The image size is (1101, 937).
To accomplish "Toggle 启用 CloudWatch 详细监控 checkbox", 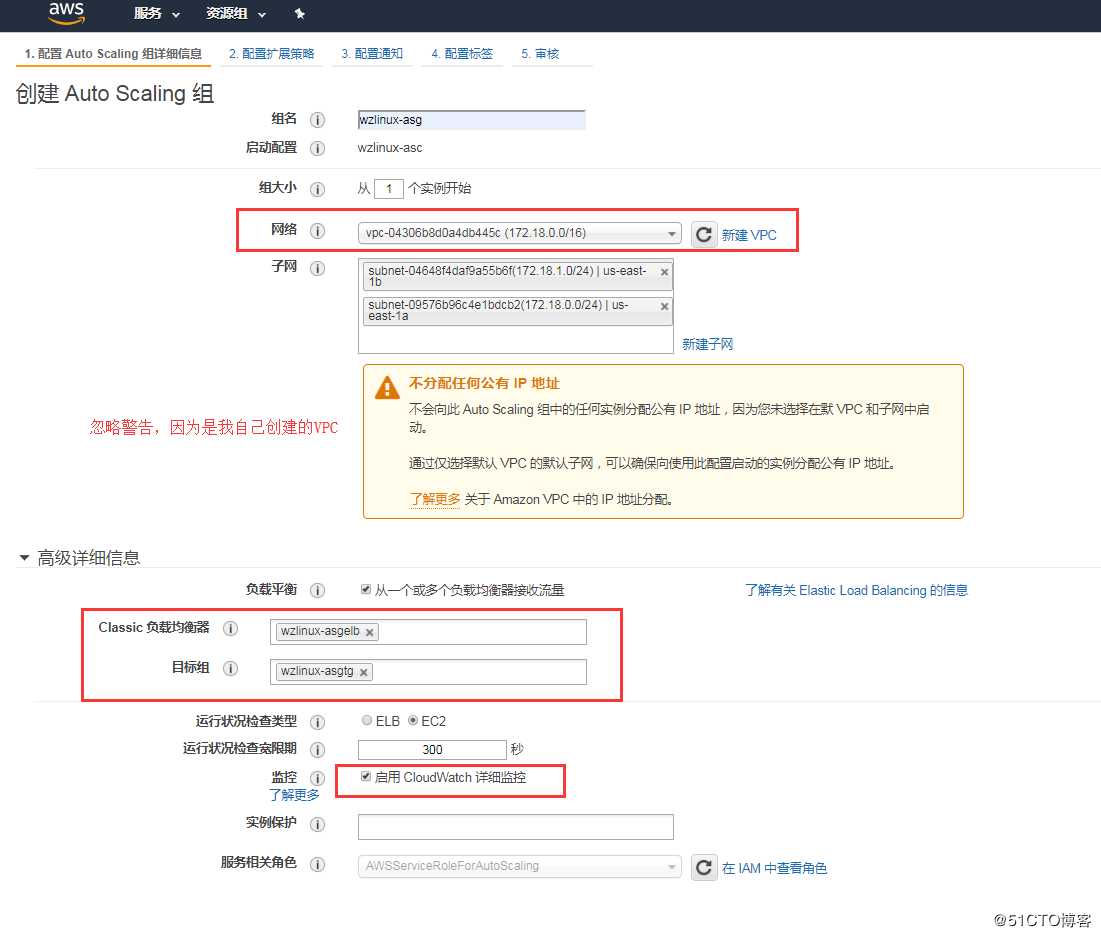I will pos(366,776).
